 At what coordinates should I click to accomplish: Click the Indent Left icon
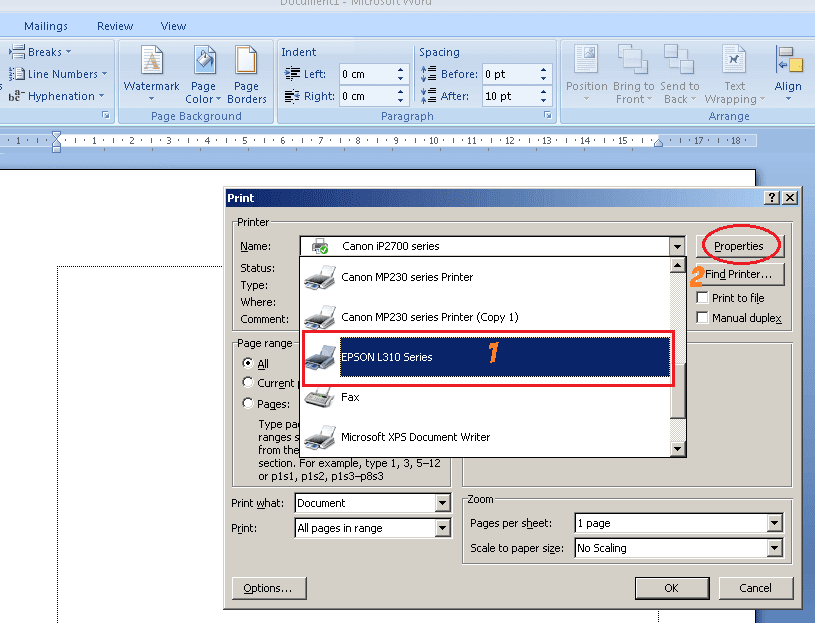292,74
